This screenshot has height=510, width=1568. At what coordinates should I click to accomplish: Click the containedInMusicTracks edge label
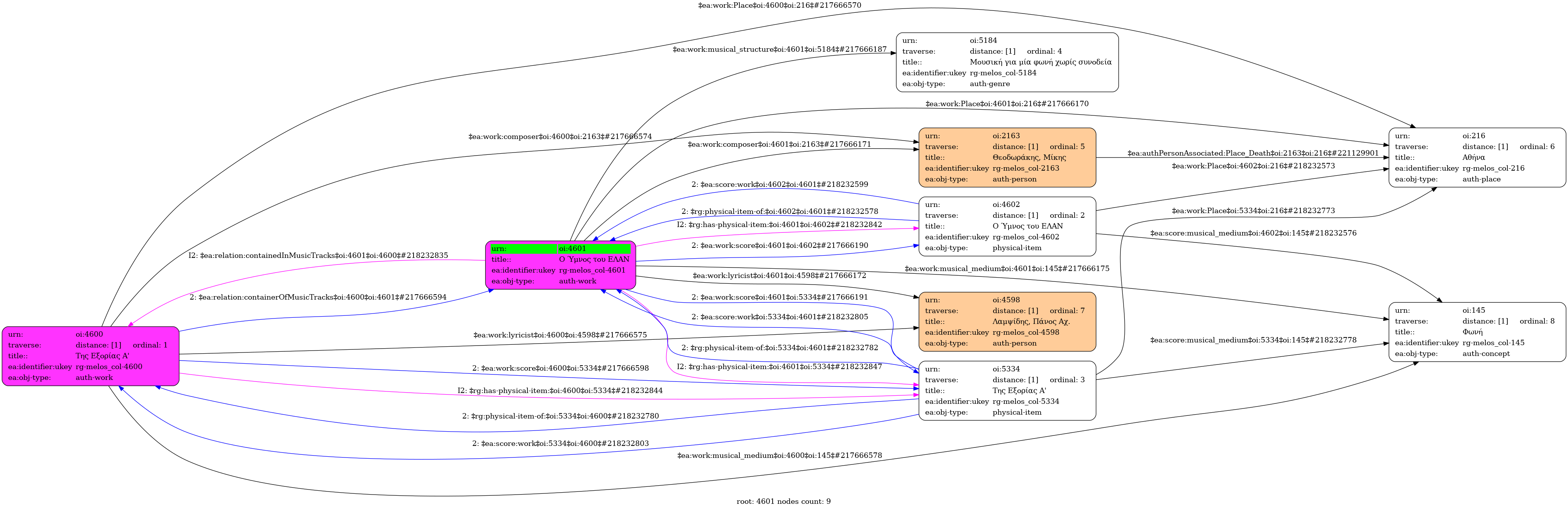click(x=318, y=256)
